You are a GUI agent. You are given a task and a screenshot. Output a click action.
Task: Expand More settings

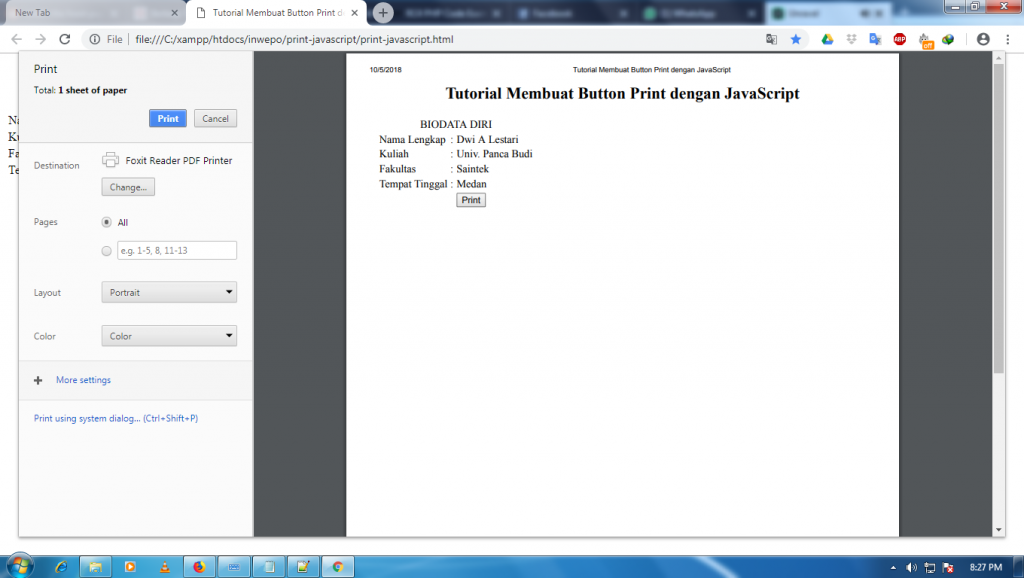83,380
